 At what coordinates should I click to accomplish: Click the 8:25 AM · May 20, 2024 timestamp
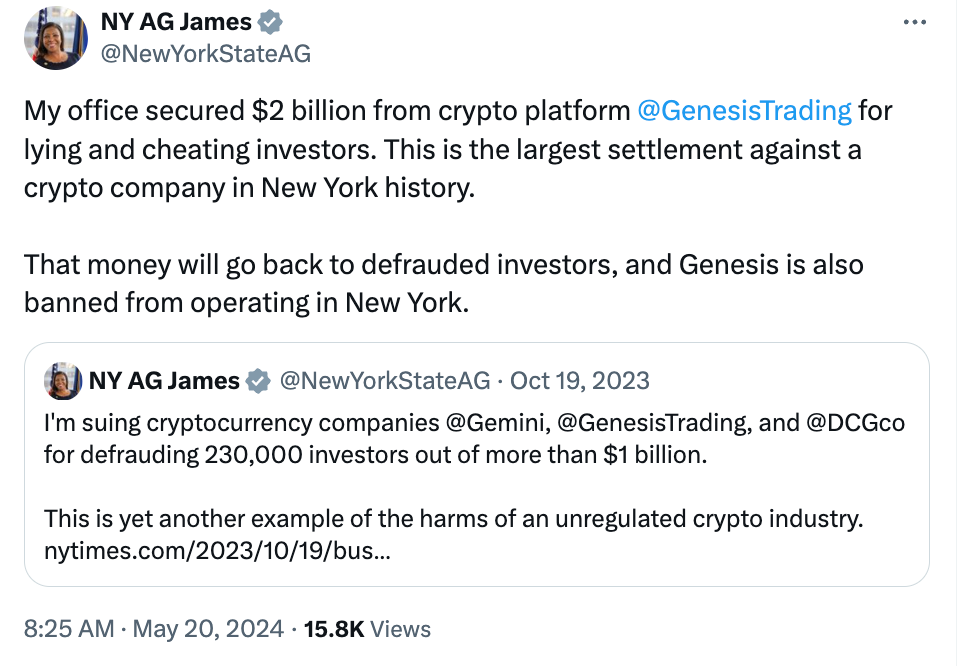coord(154,629)
